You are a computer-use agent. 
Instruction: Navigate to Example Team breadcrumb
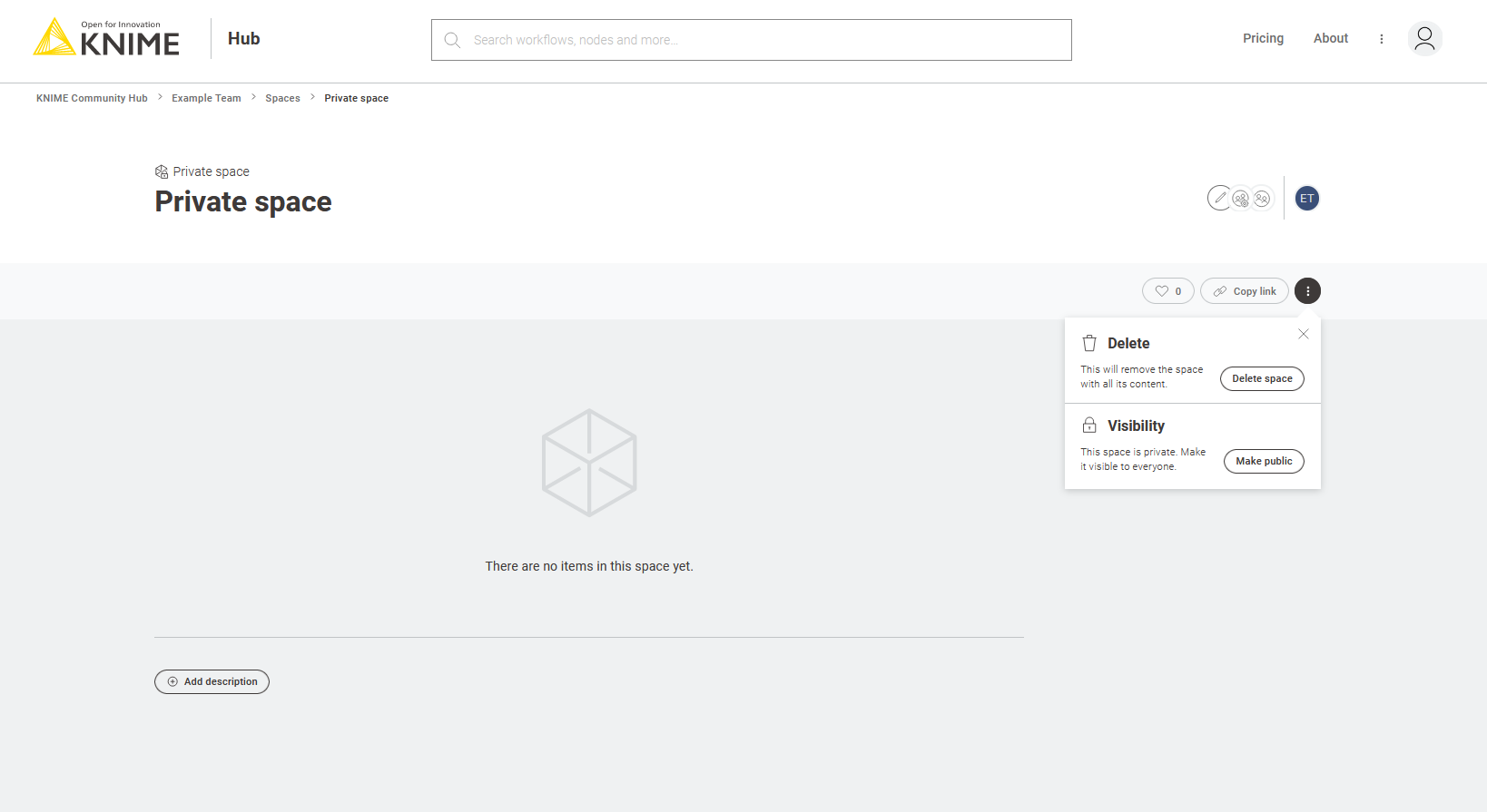206,98
